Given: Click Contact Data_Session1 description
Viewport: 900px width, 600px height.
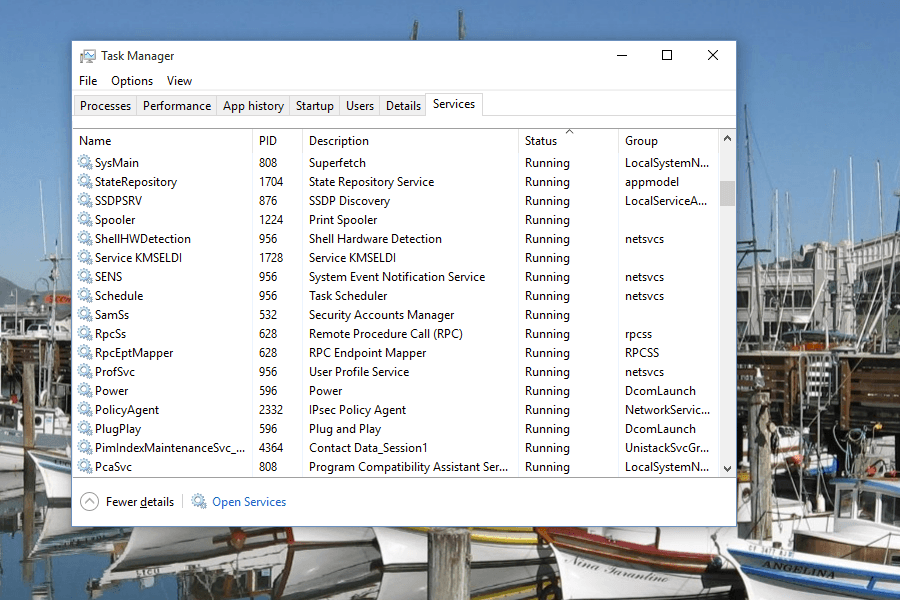Looking at the screenshot, I should [368, 448].
